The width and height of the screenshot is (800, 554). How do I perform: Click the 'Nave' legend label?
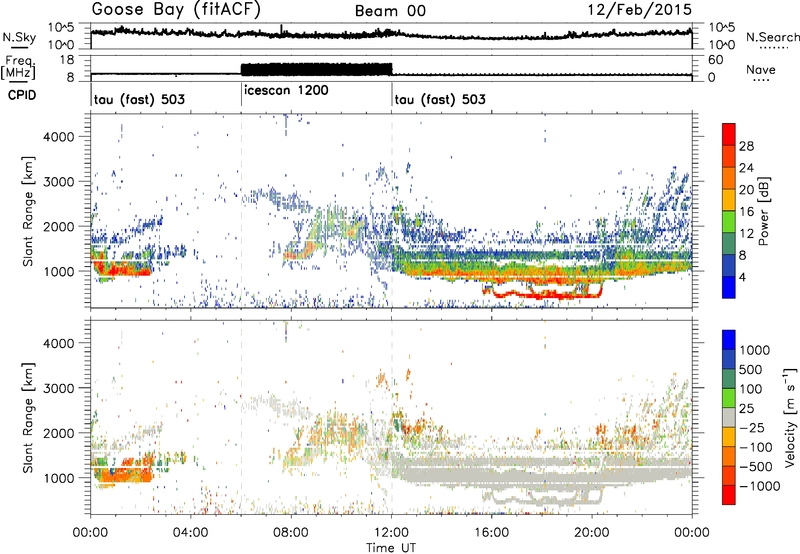(761, 70)
